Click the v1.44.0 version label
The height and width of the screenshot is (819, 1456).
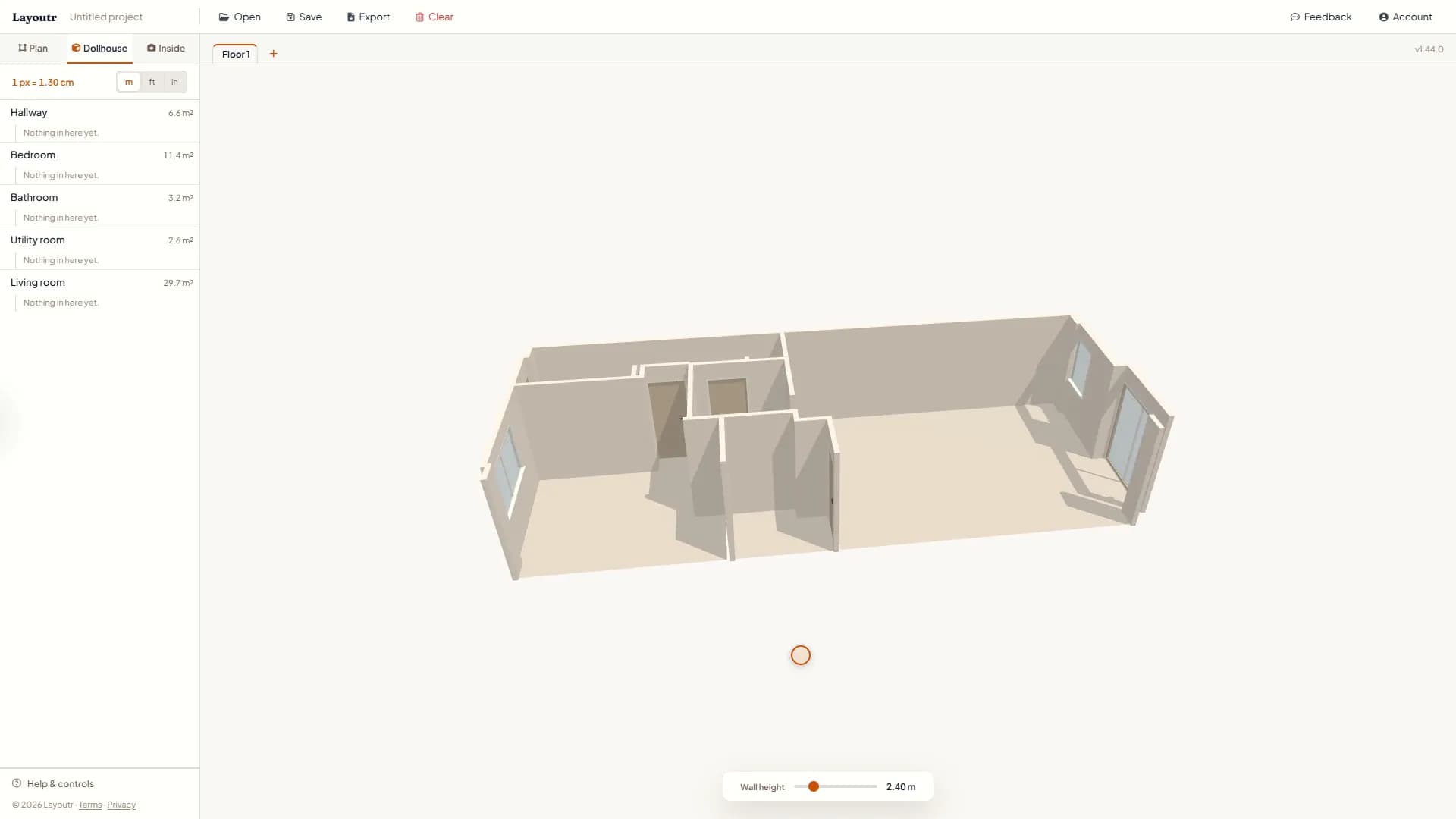[x=1429, y=49]
